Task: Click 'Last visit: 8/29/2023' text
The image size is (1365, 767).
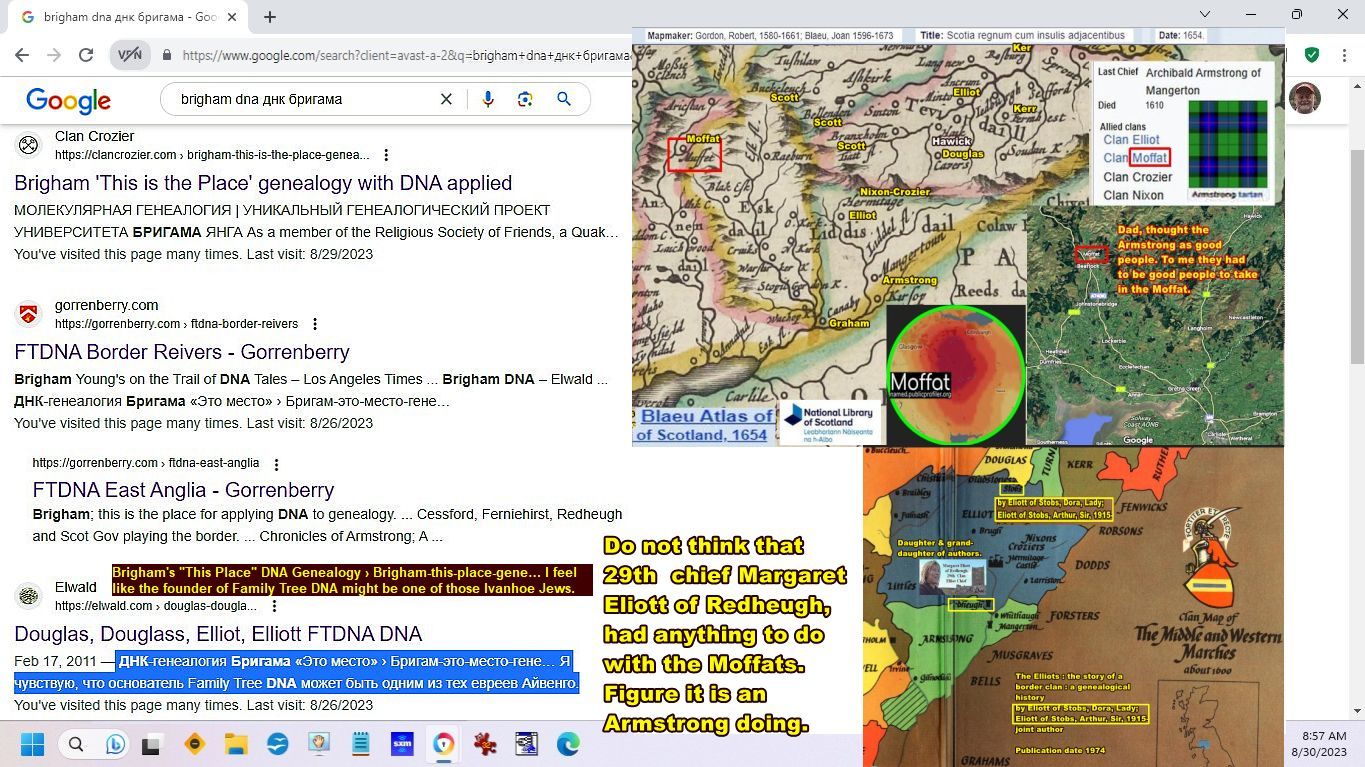Action: [309, 254]
